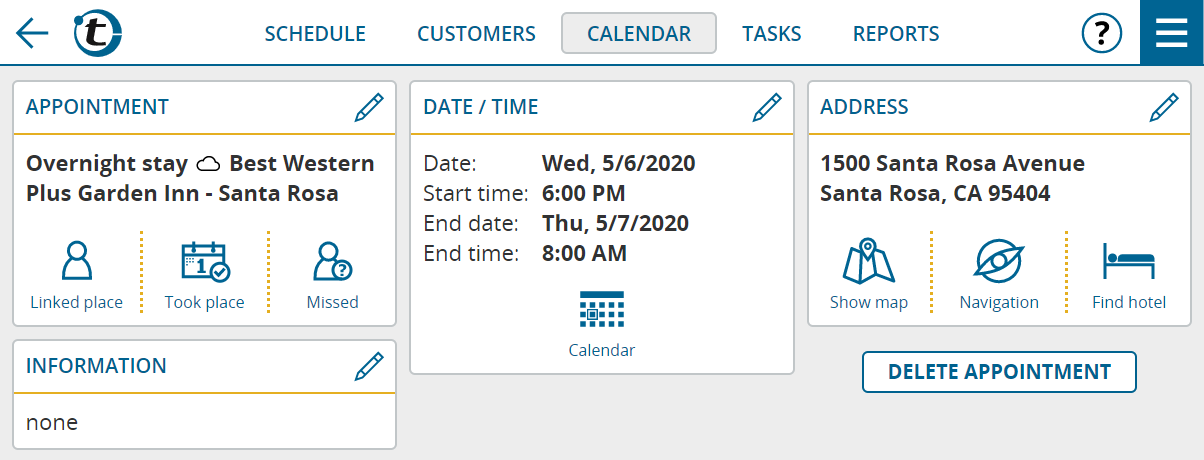1204x460 pixels.
Task: Open the Calendar icon under date
Action: (x=602, y=324)
